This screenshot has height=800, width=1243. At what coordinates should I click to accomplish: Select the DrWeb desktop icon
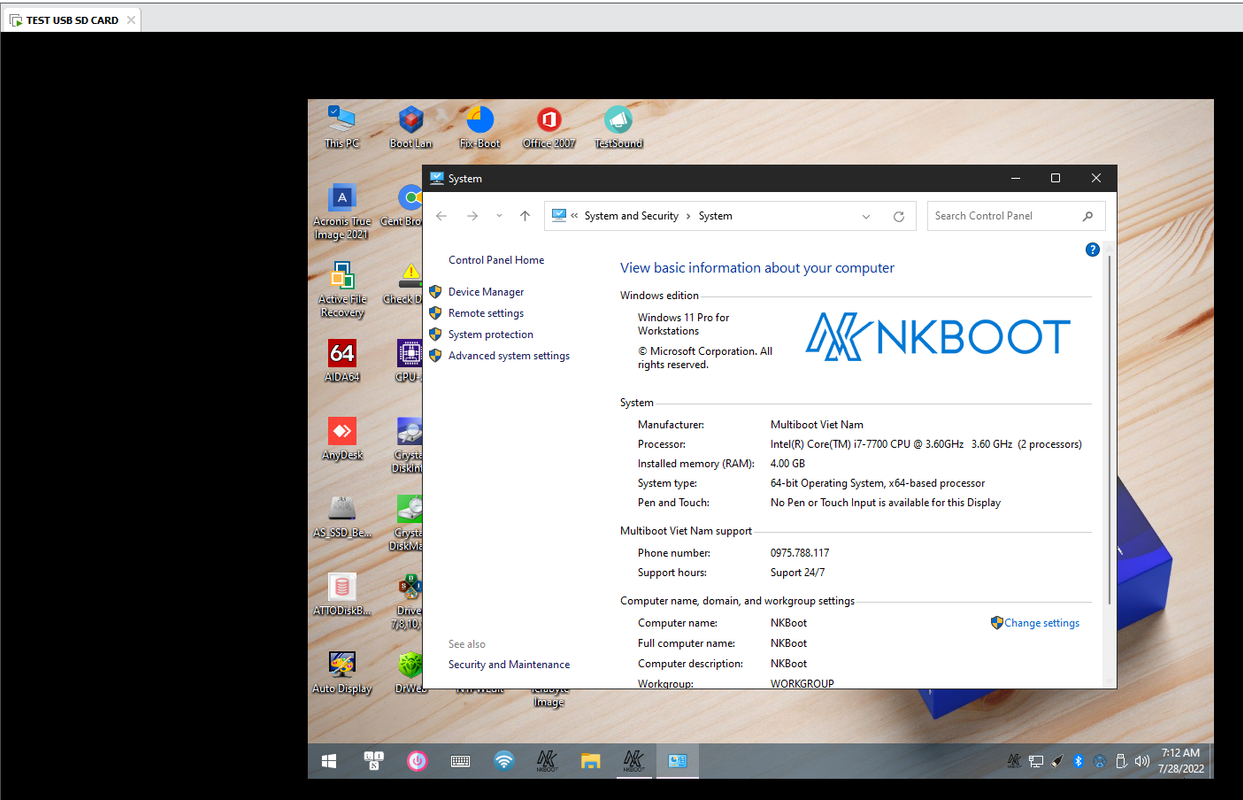pos(410,672)
